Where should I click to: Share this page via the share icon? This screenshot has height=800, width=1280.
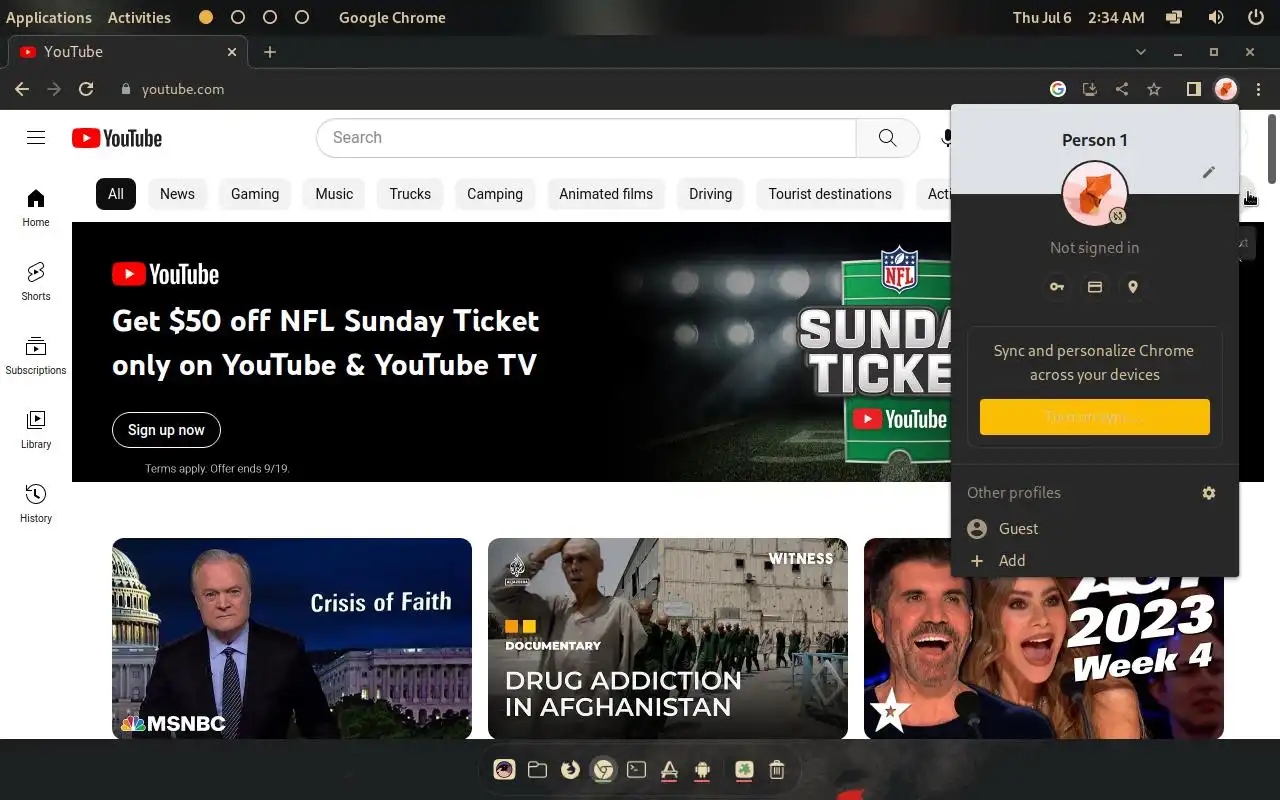pyautogui.click(x=1122, y=89)
